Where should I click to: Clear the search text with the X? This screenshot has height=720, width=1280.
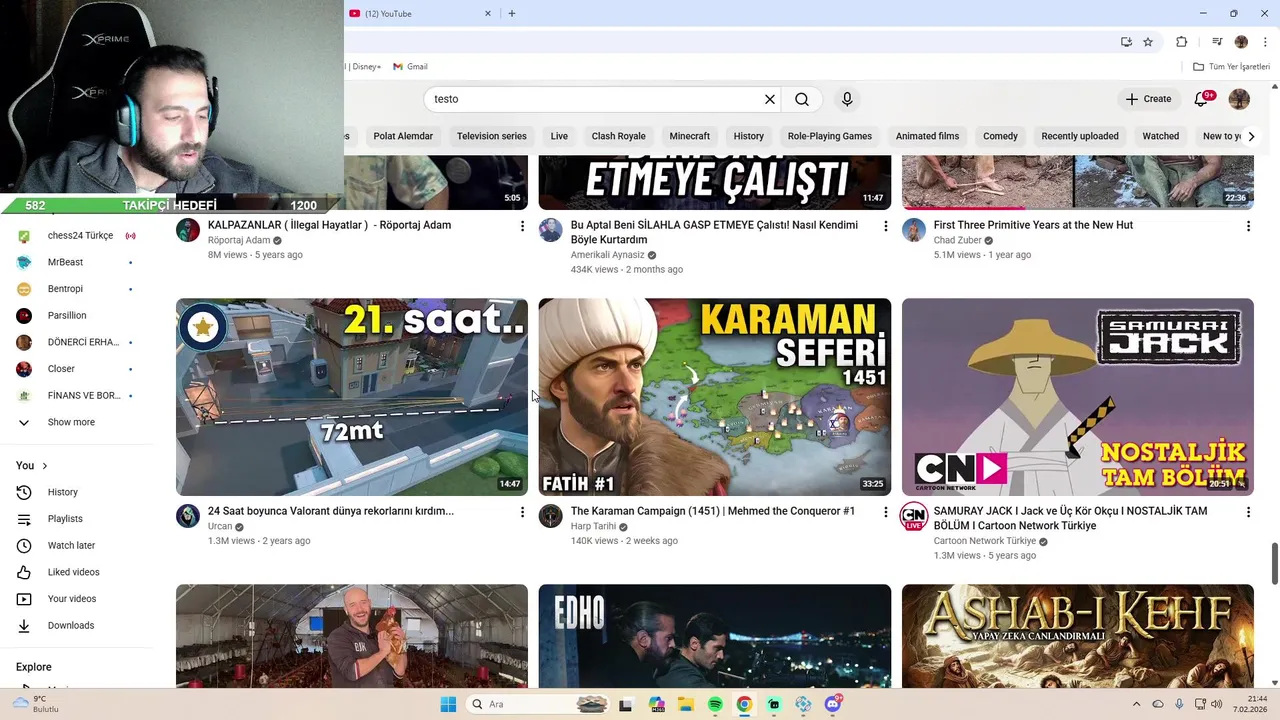[770, 99]
